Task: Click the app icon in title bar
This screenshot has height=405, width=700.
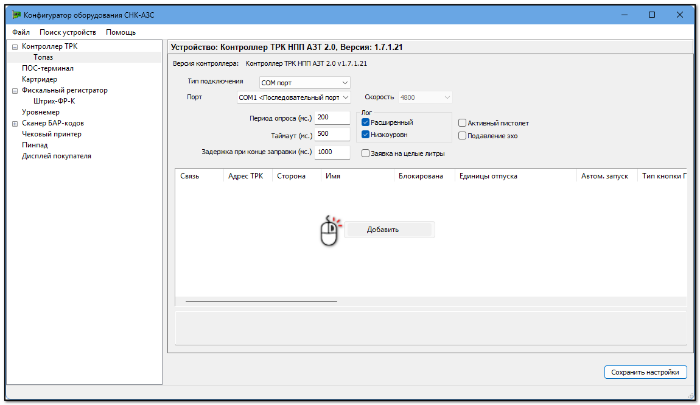Action: (17, 15)
